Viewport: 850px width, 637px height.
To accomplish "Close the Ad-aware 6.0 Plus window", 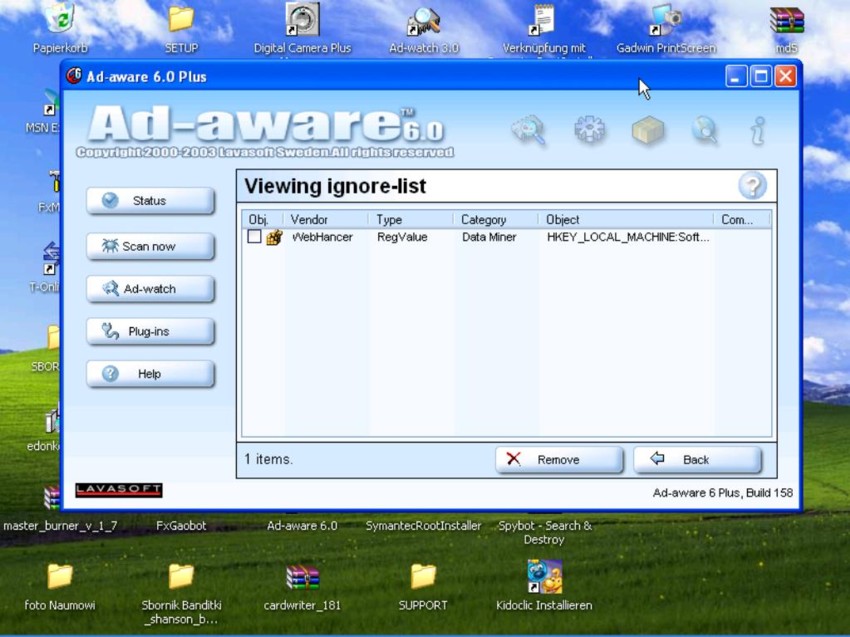I will point(785,76).
